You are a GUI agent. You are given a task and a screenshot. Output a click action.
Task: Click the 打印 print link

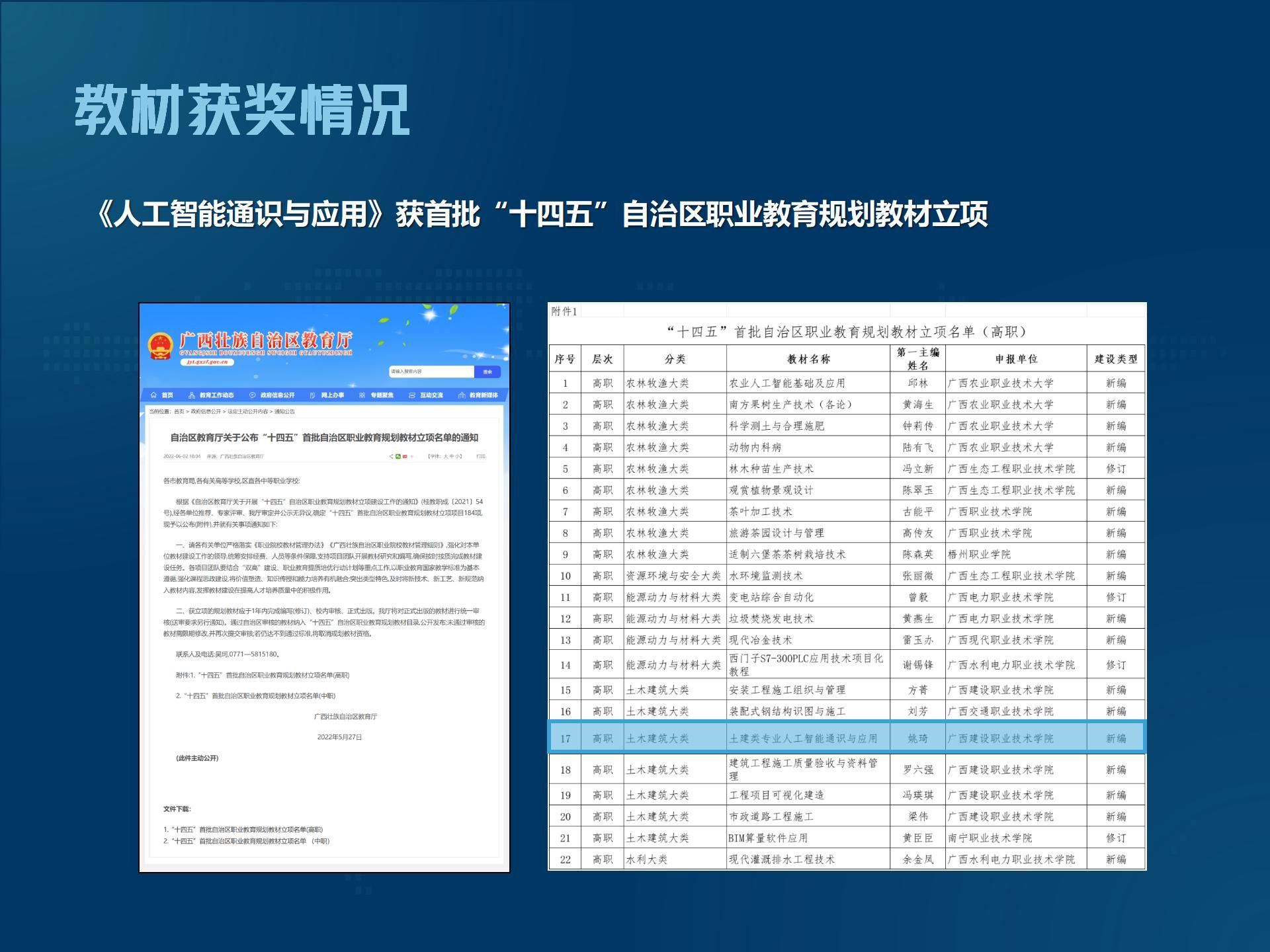[481, 456]
